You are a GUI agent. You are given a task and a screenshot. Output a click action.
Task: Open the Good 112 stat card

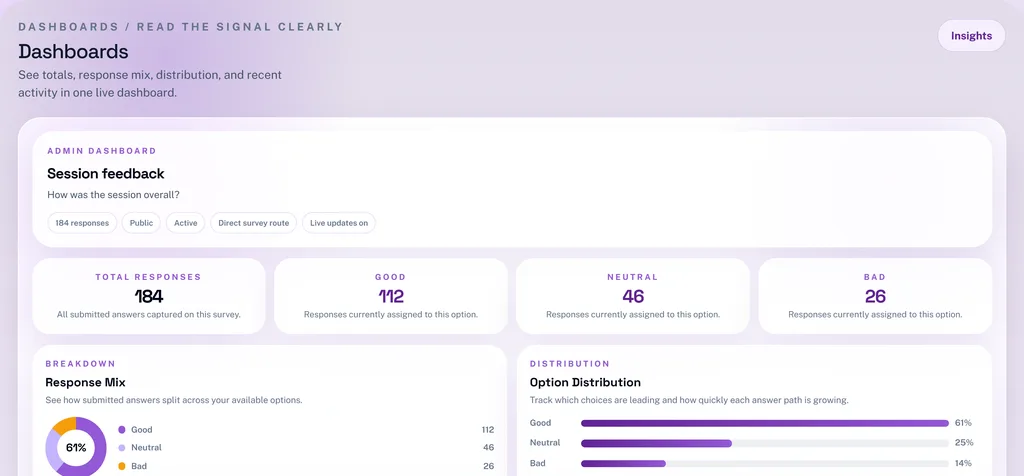pos(391,296)
